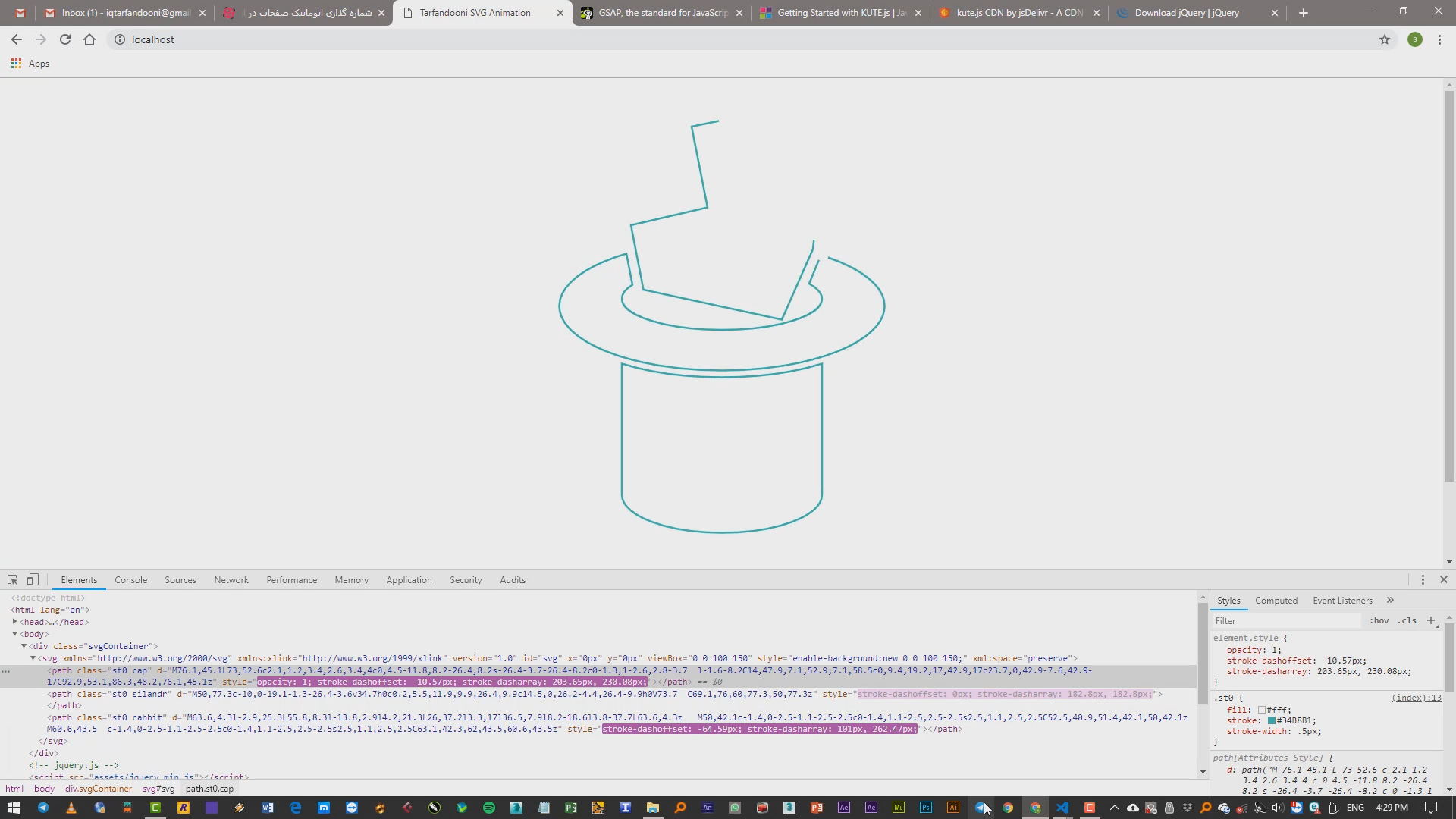
Task: Collapse the div svgContainer node
Action: (24, 646)
